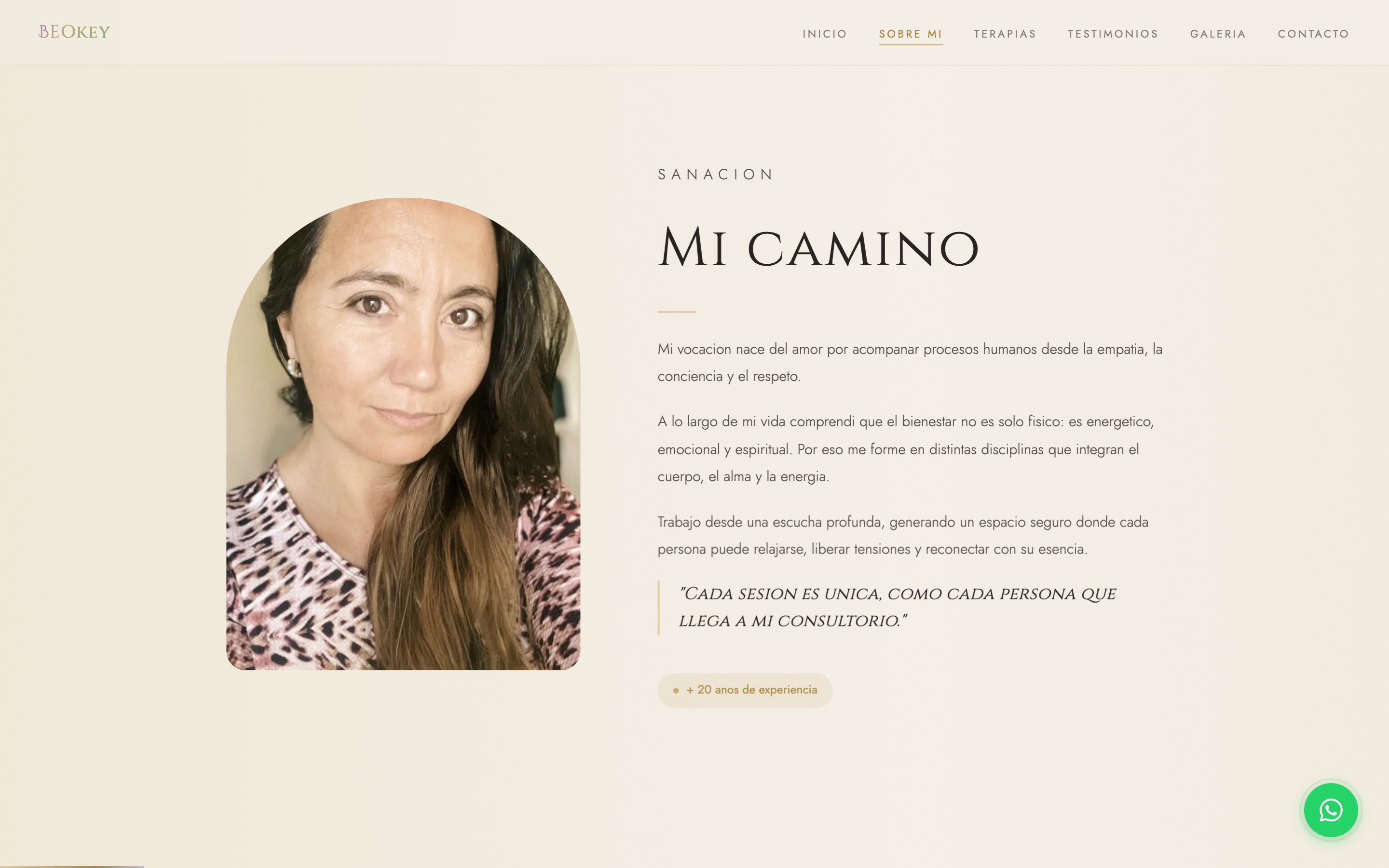Click the '+ 20 anos de experiencia' badge
Image resolution: width=1389 pixels, height=868 pixels.
pos(745,690)
